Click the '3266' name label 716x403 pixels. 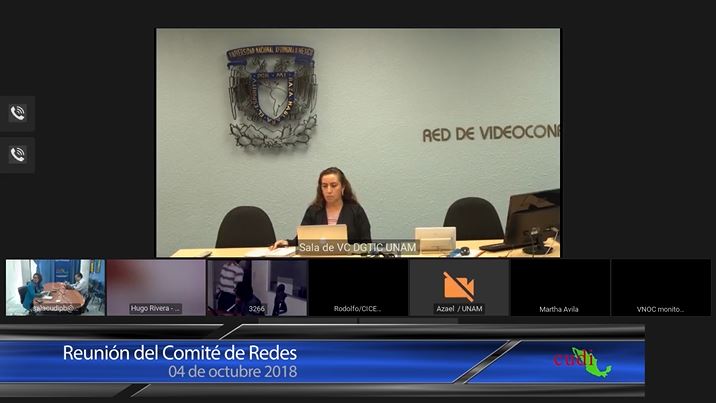coord(257,309)
